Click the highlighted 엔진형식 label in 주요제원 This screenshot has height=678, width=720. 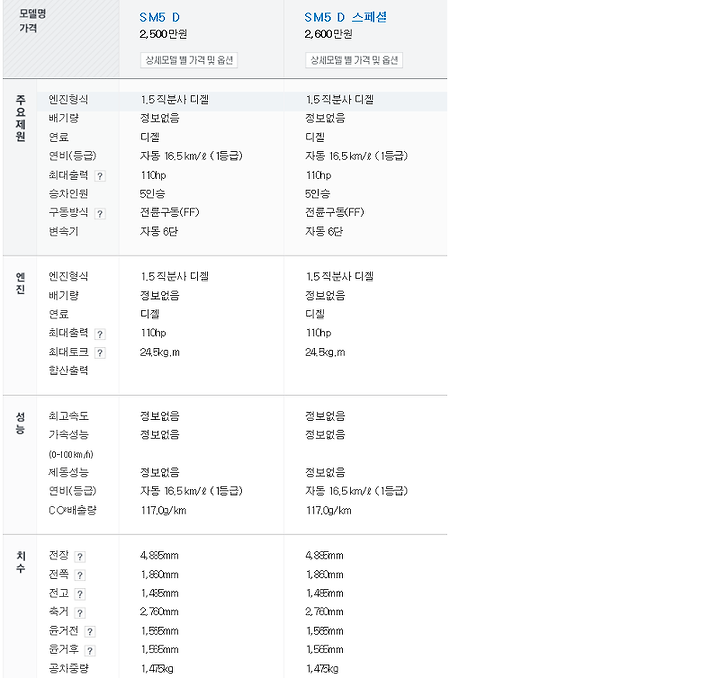(x=68, y=100)
